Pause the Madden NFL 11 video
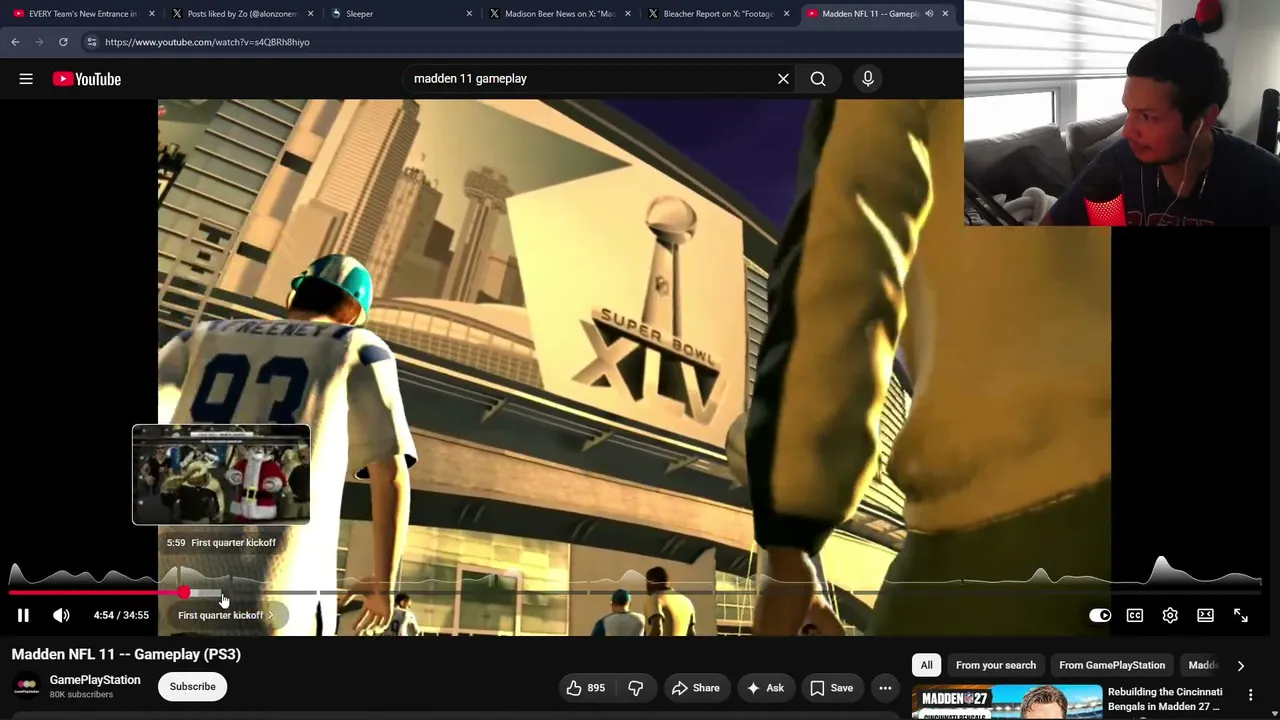 [23, 615]
